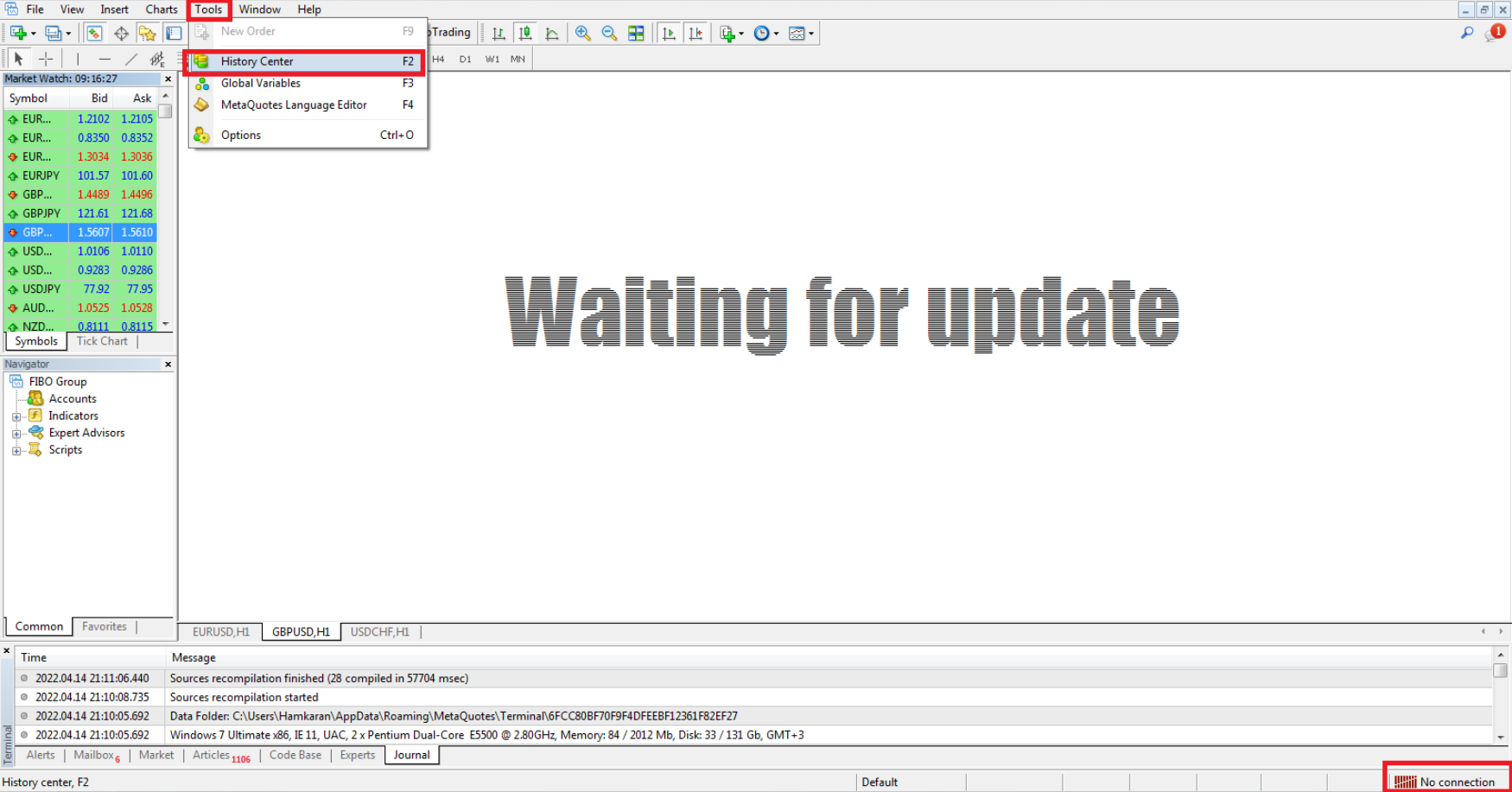Click the No connection status indicator
Viewport: 1512px width, 792px height.
coord(1445,782)
